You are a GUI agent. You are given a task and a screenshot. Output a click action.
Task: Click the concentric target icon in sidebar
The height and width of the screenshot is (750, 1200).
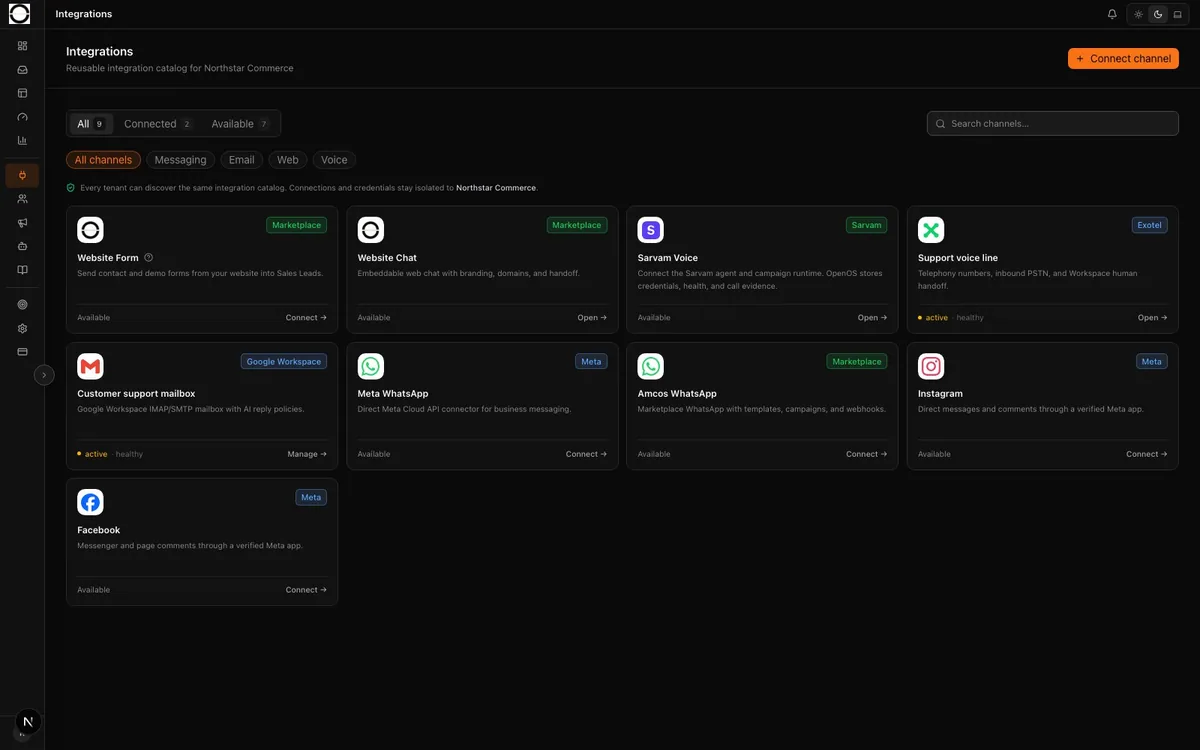[22, 305]
